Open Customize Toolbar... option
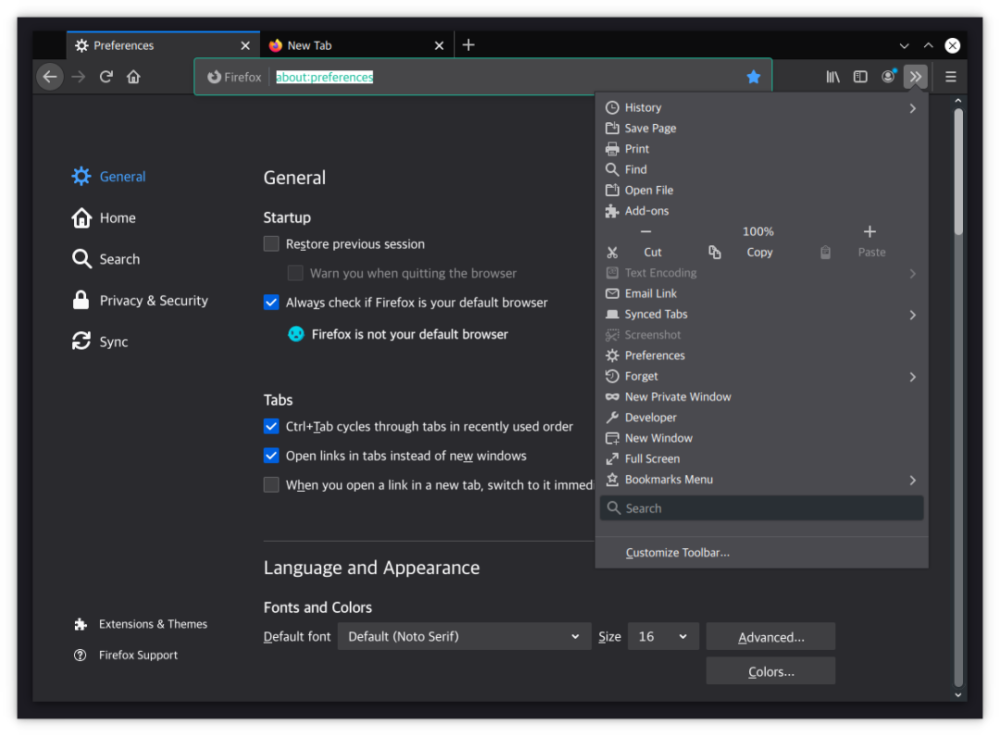Screen dimensions: 1000x736 pos(677,553)
